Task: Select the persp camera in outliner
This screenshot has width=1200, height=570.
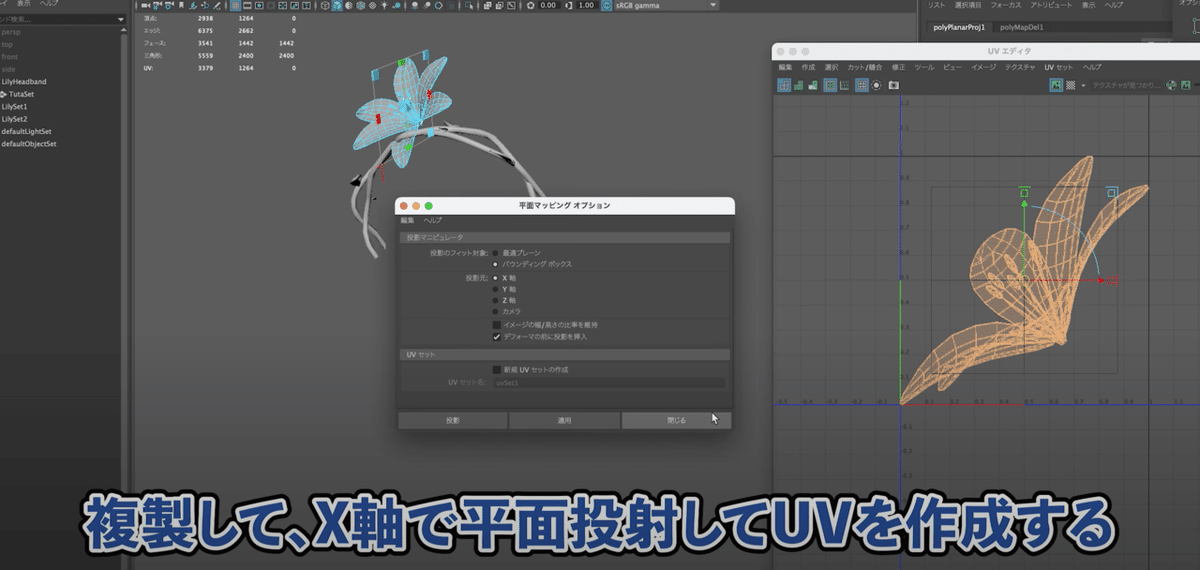Action: (10, 32)
